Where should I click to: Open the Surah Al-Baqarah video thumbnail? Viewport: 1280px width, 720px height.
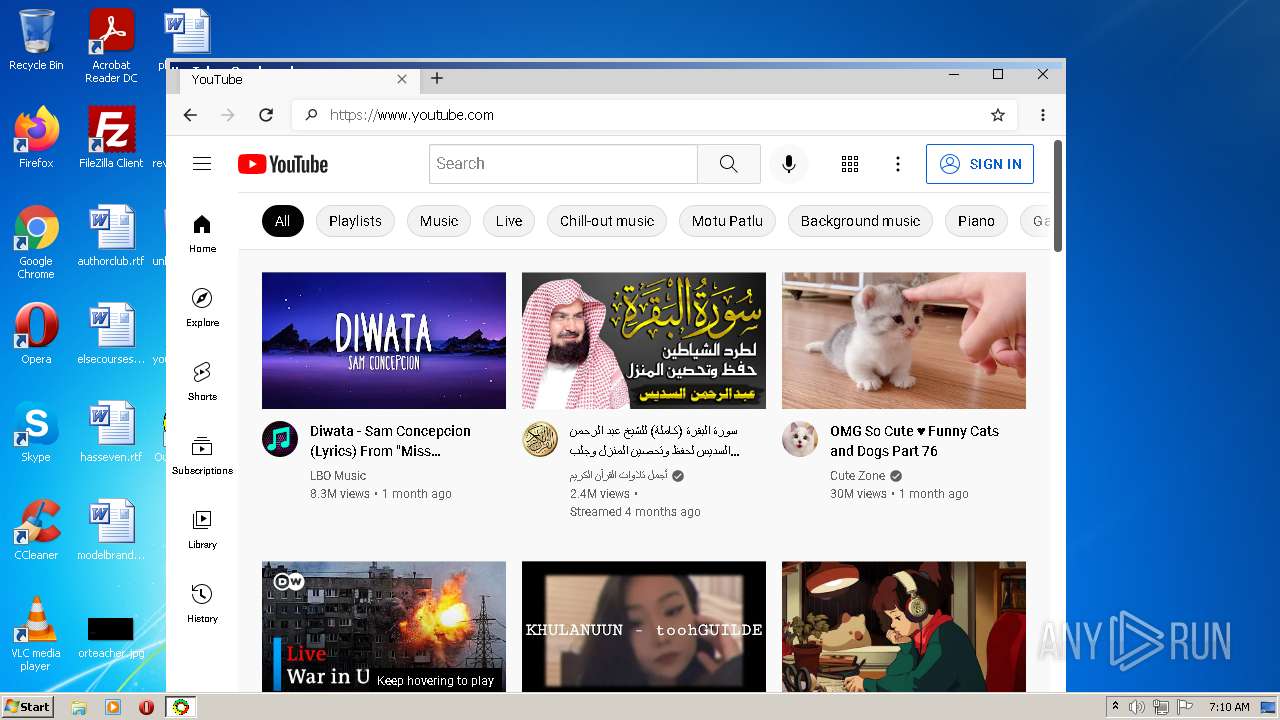point(644,340)
